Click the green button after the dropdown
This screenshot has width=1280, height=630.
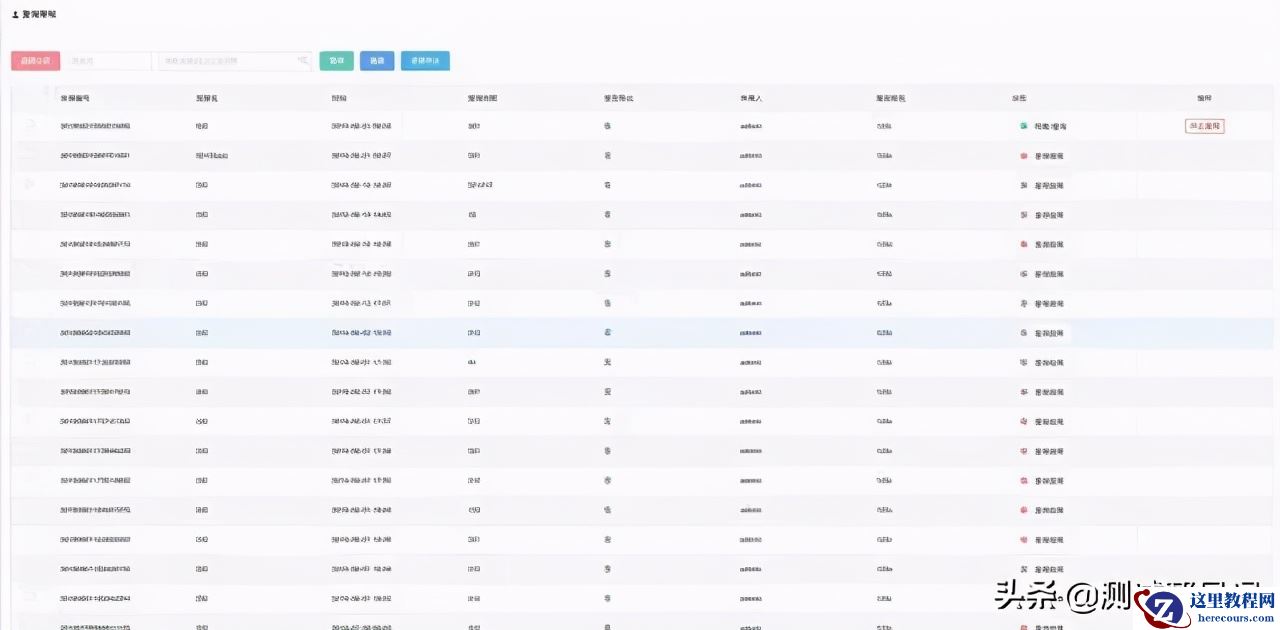pos(337,61)
